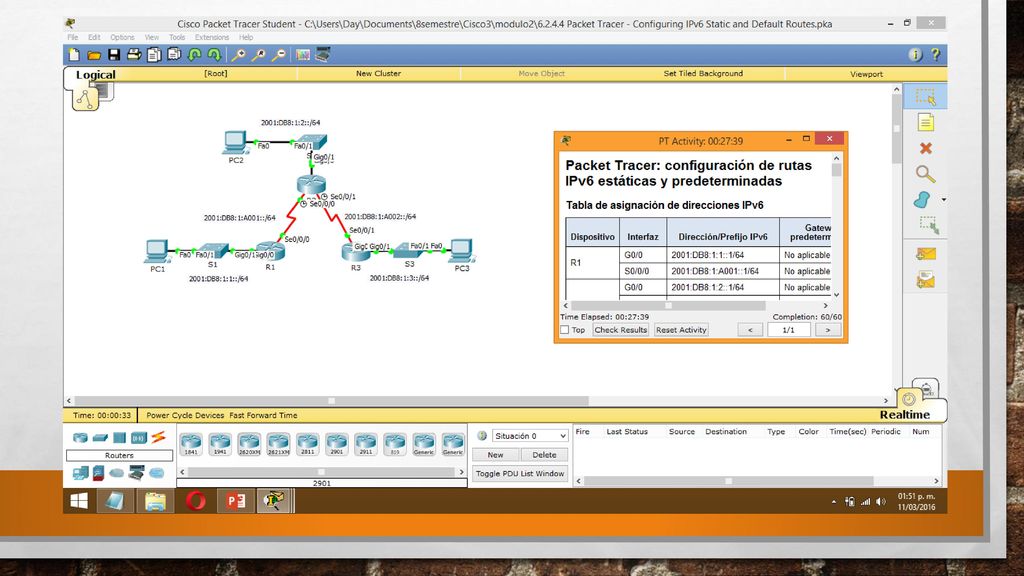Click Reset Activity button
Image resolution: width=1024 pixels, height=576 pixels.
(x=681, y=330)
